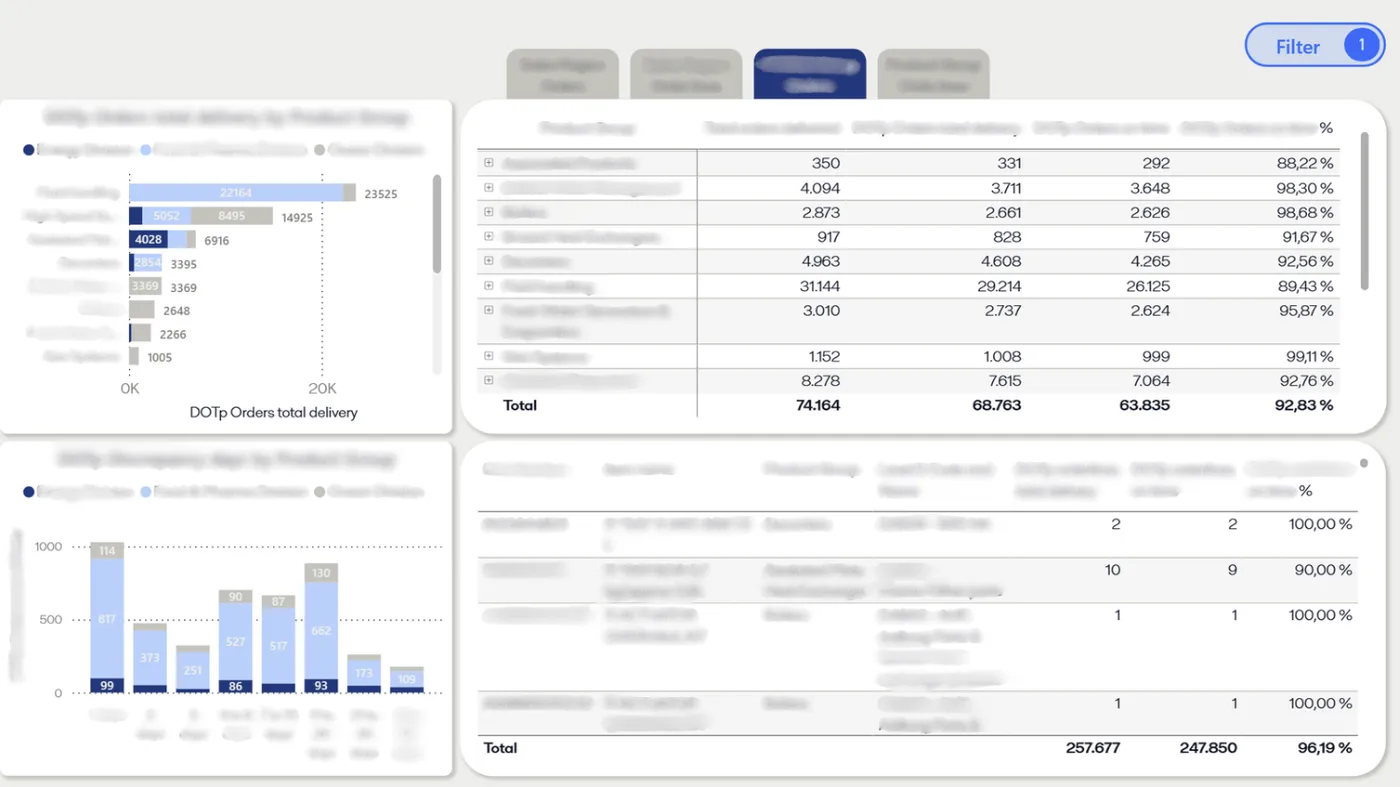1400x787 pixels.
Task: Click light blue legend dot in discrepancy days chart
Action: [146, 492]
